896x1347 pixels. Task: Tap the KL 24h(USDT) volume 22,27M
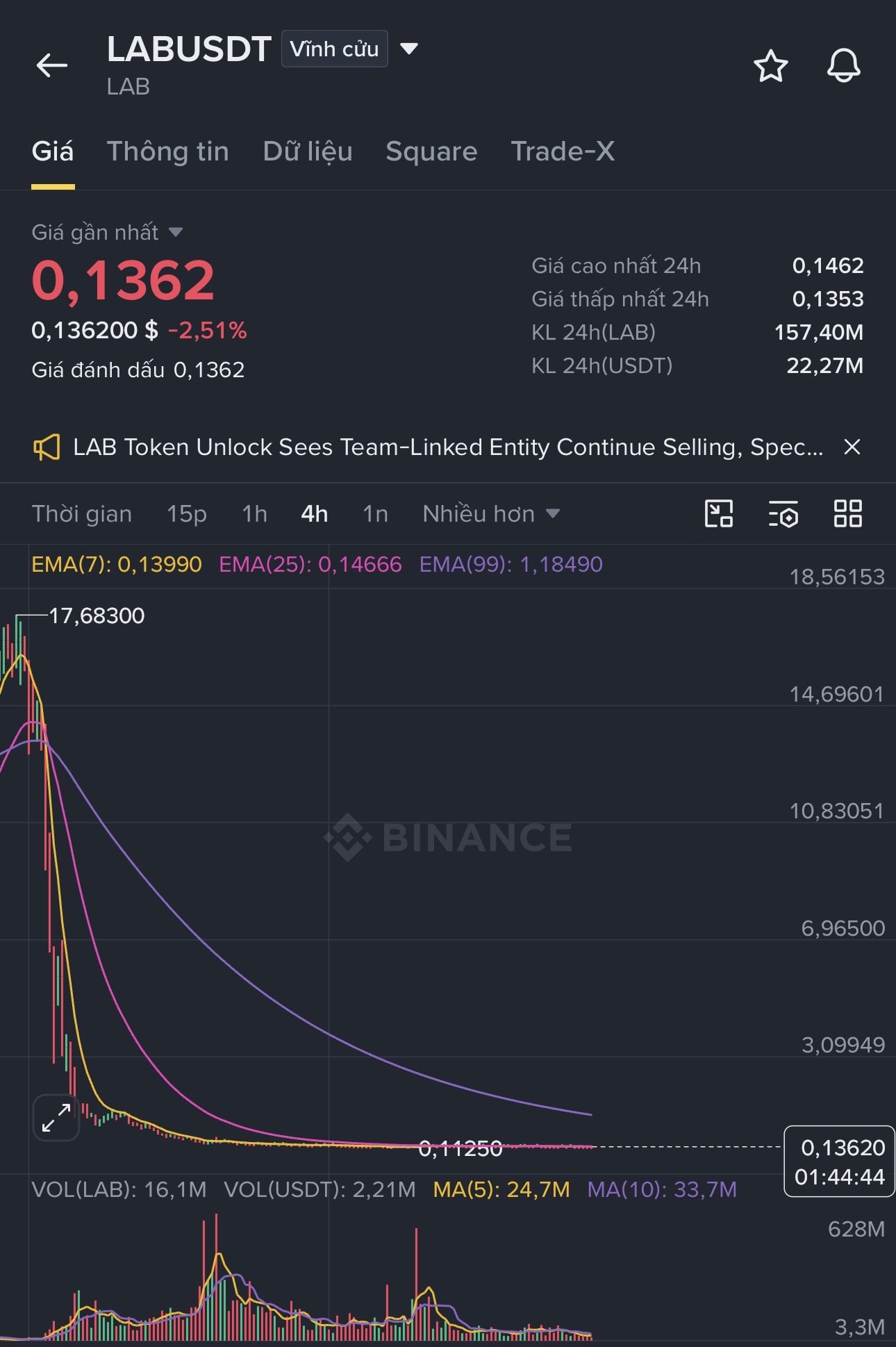pos(825,365)
